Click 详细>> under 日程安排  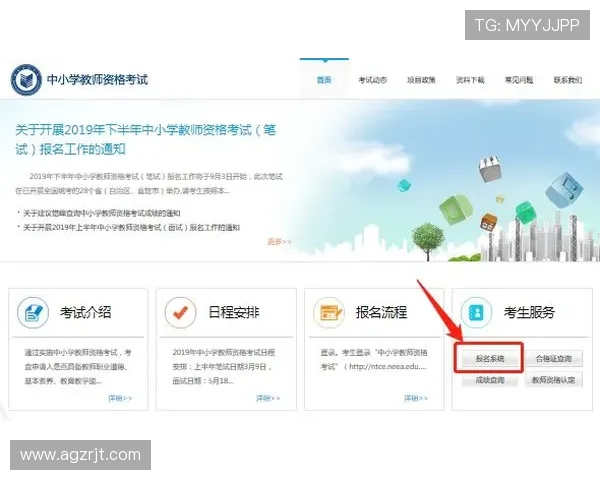tap(268, 398)
